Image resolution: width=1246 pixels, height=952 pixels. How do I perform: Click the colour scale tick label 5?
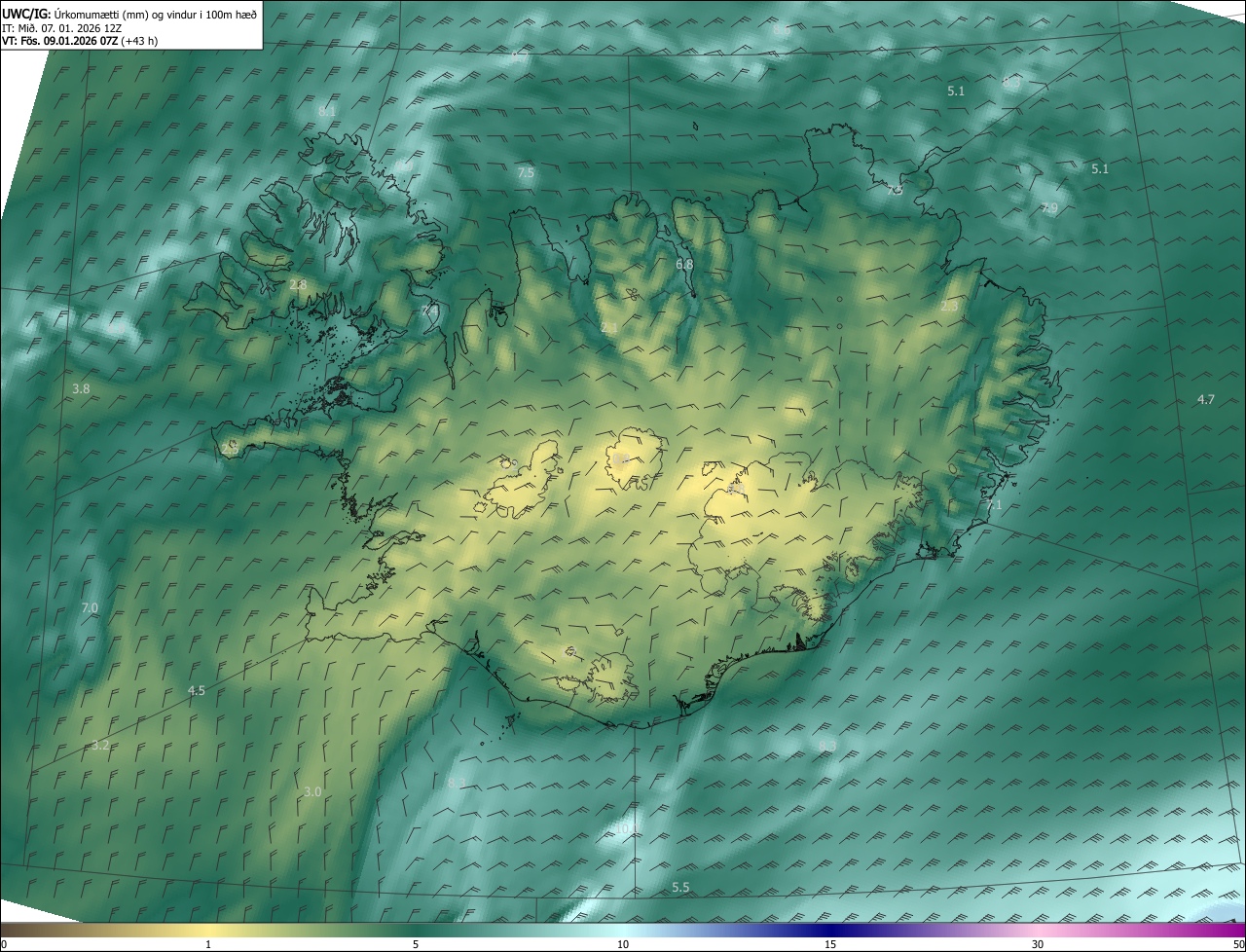(x=416, y=944)
